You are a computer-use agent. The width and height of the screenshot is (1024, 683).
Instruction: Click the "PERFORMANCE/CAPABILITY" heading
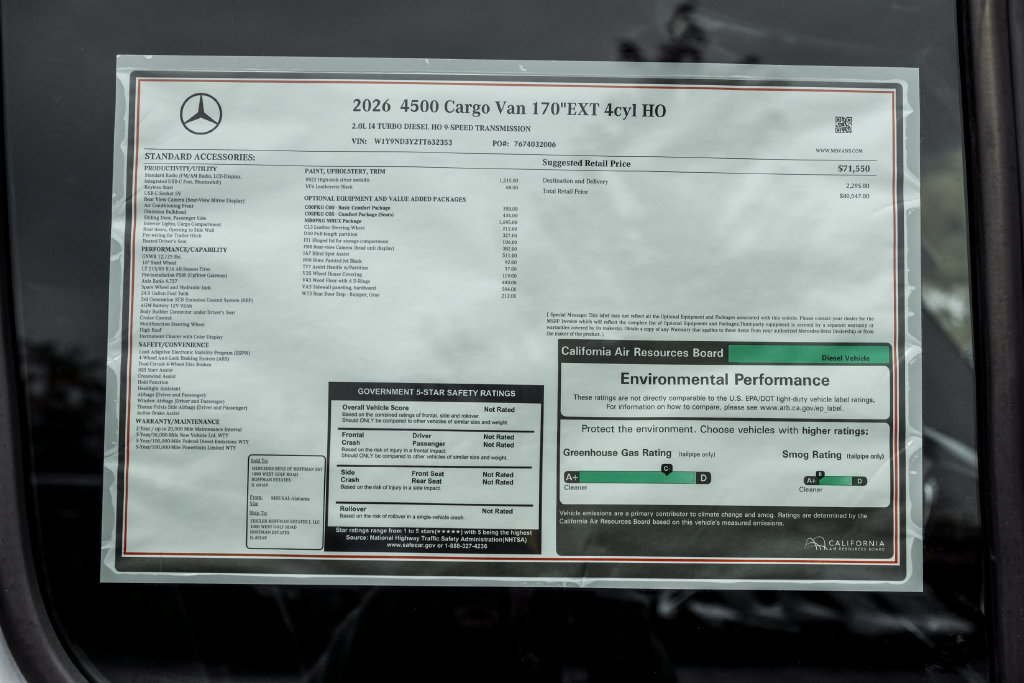pos(184,249)
